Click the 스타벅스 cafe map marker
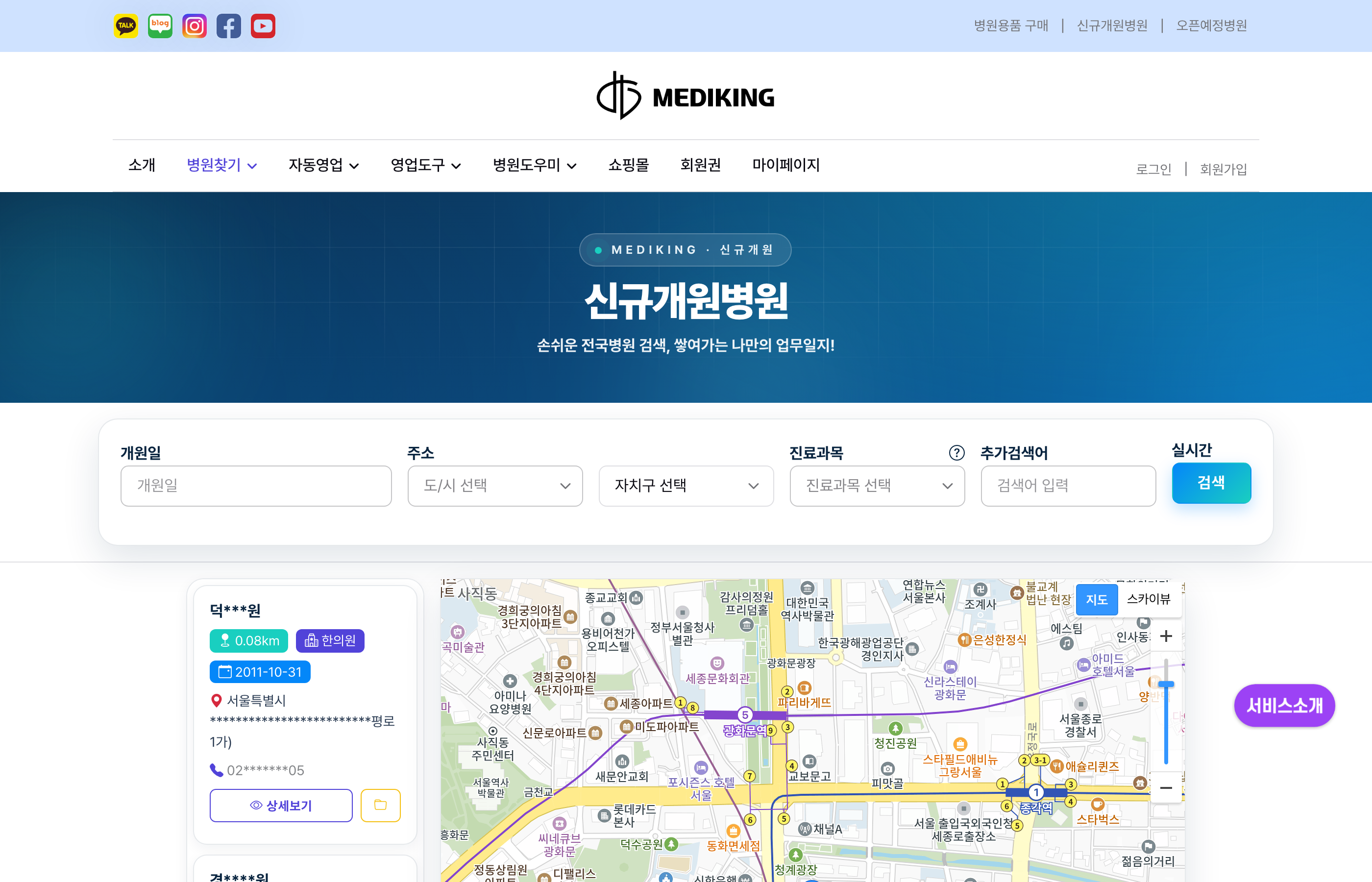 tap(1097, 804)
